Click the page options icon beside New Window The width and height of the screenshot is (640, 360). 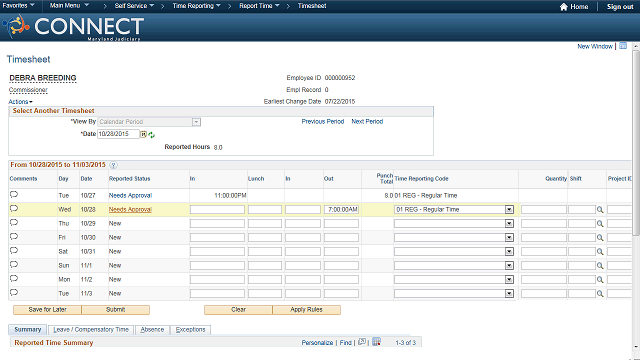point(623,46)
